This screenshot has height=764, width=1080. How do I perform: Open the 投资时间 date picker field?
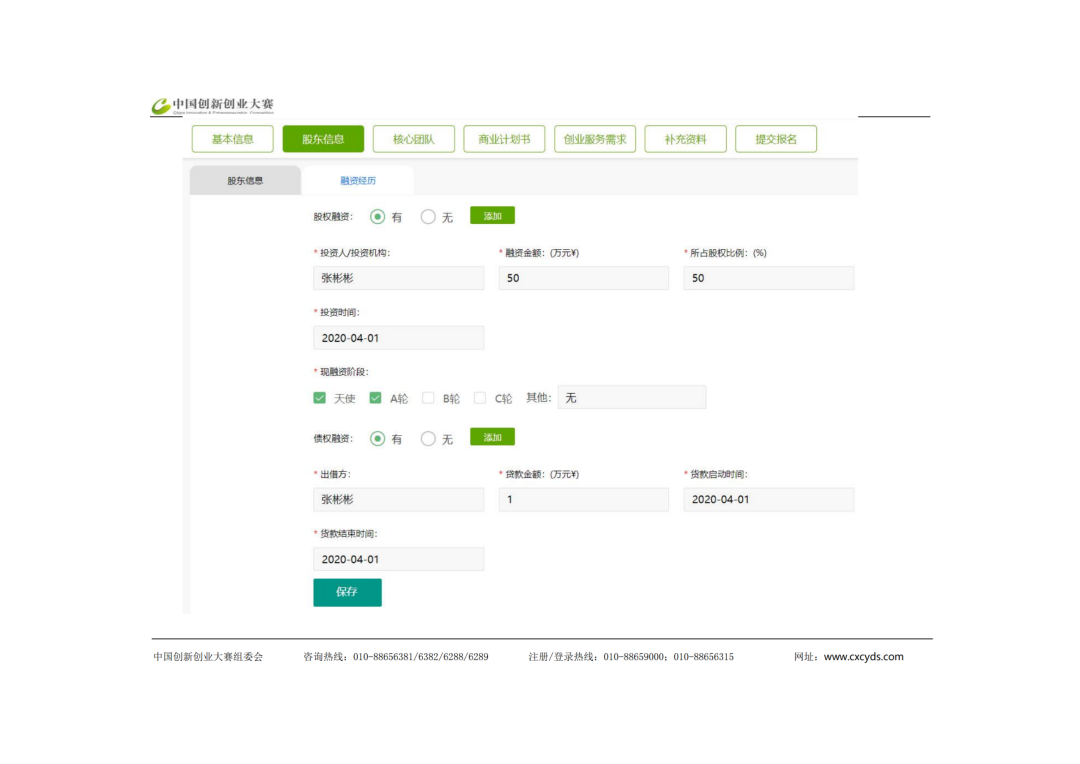pyautogui.click(x=398, y=338)
